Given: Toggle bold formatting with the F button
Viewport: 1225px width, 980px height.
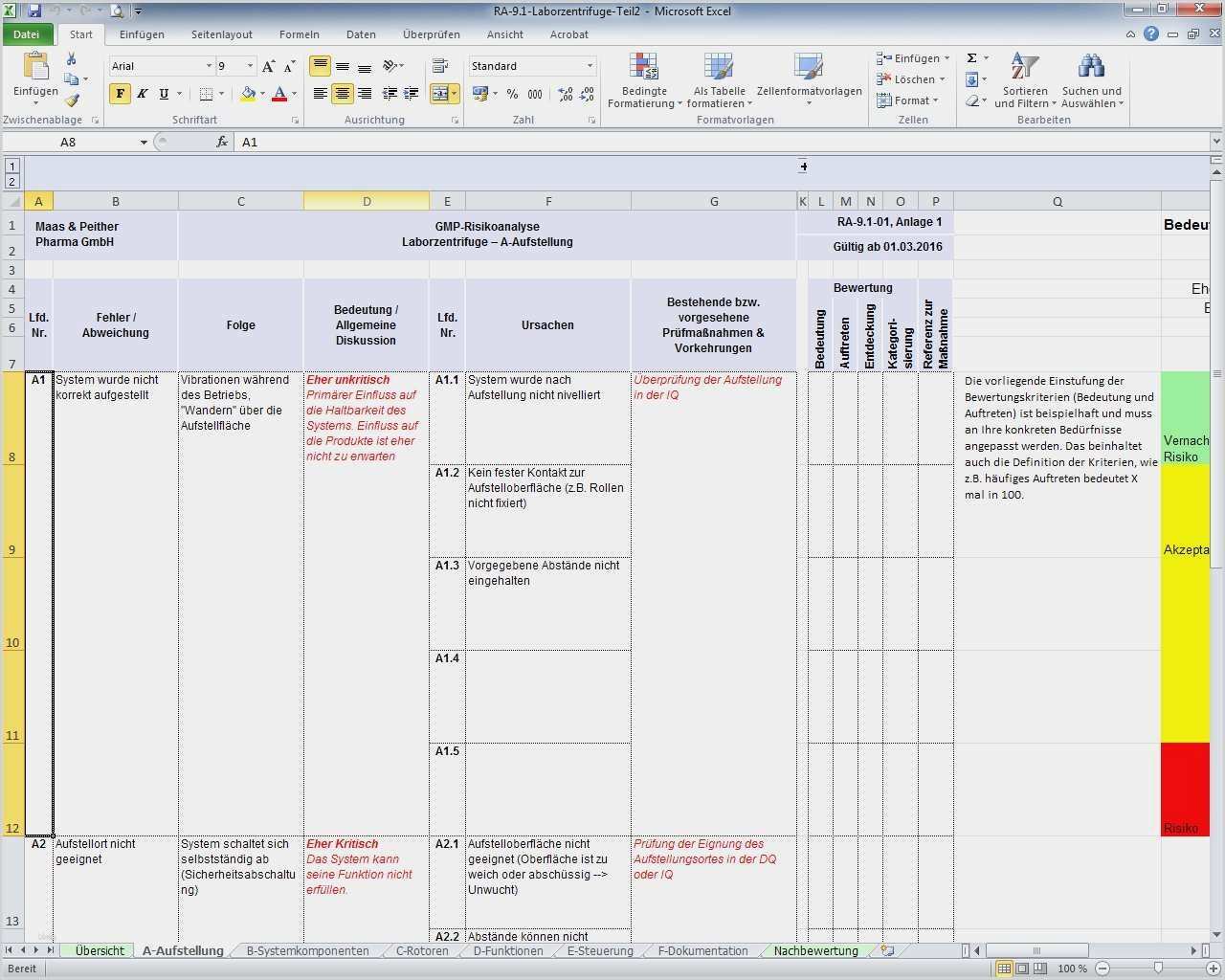Looking at the screenshot, I should [x=119, y=95].
